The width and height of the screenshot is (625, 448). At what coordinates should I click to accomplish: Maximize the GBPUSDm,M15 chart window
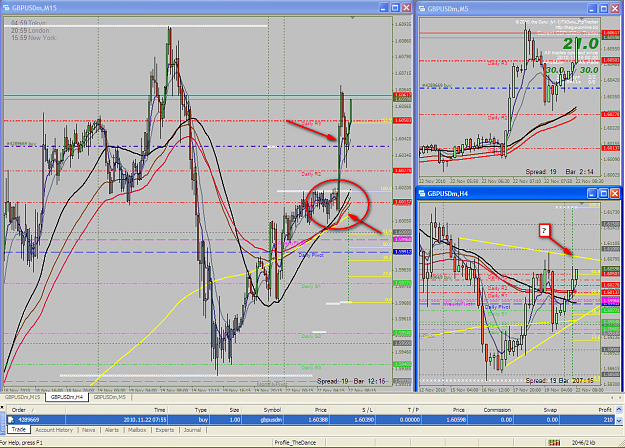[x=395, y=8]
